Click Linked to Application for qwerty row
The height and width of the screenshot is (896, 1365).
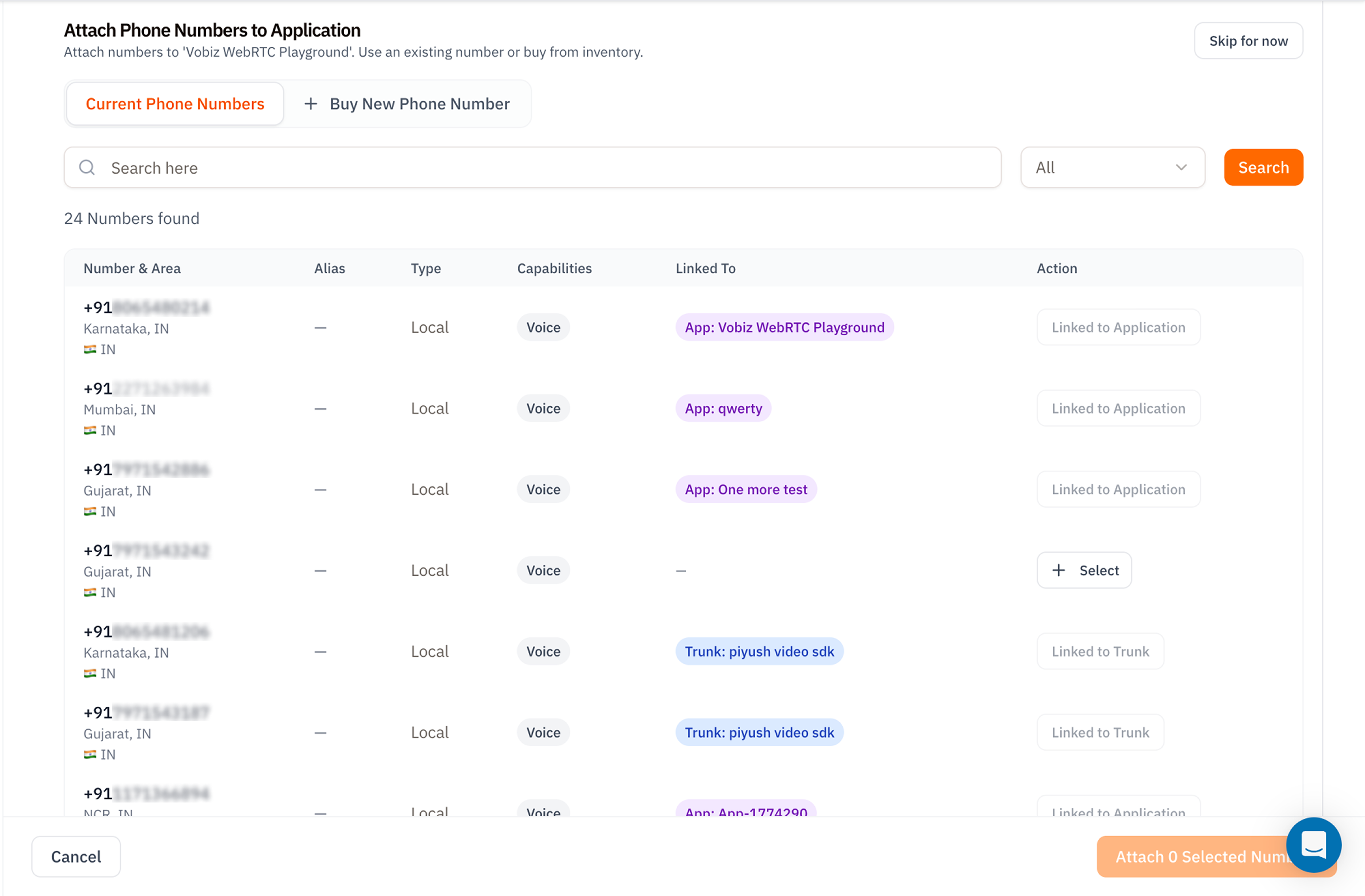click(x=1118, y=408)
